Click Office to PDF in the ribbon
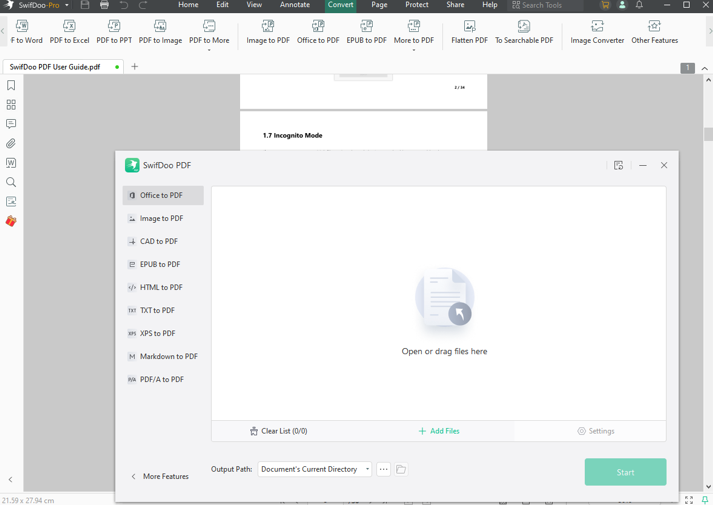The image size is (713, 505). click(x=318, y=32)
